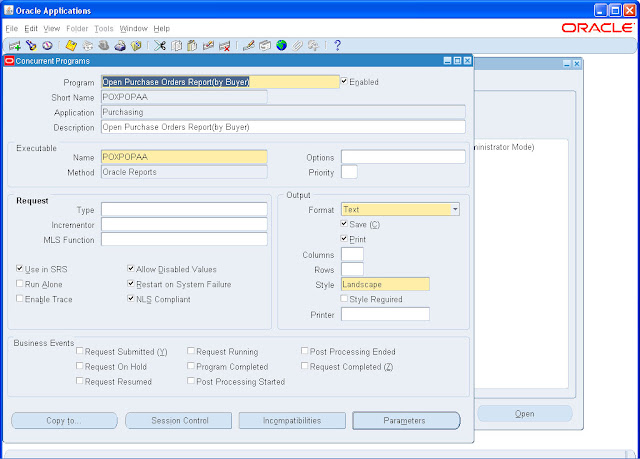Click the MLS Function field

pos(184,239)
